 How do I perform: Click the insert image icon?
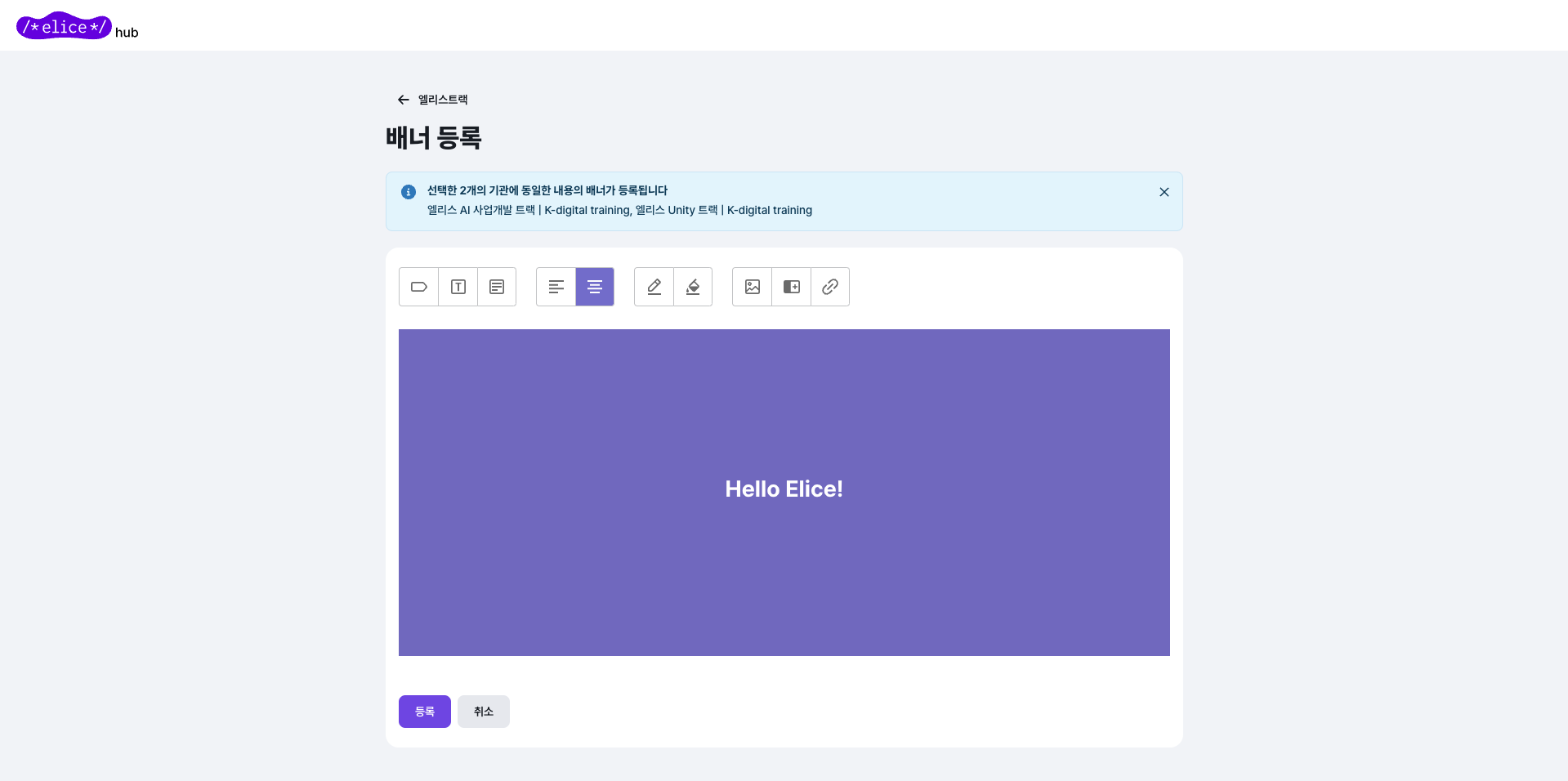coord(753,287)
